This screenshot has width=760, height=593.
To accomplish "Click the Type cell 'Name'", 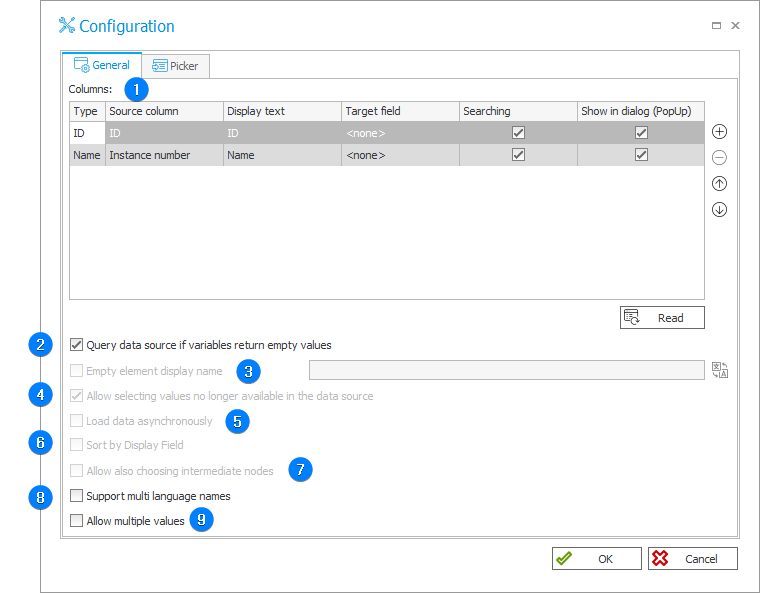I will pyautogui.click(x=87, y=155).
